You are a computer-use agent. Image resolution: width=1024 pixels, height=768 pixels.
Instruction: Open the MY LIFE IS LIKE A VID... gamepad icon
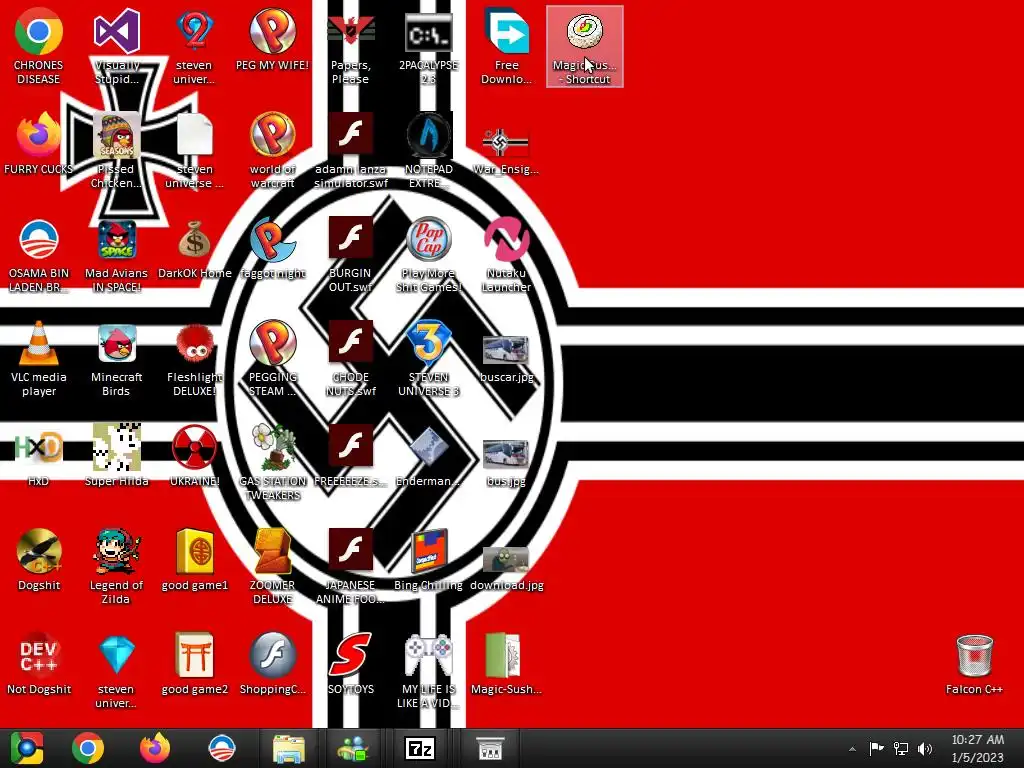[x=428, y=670]
